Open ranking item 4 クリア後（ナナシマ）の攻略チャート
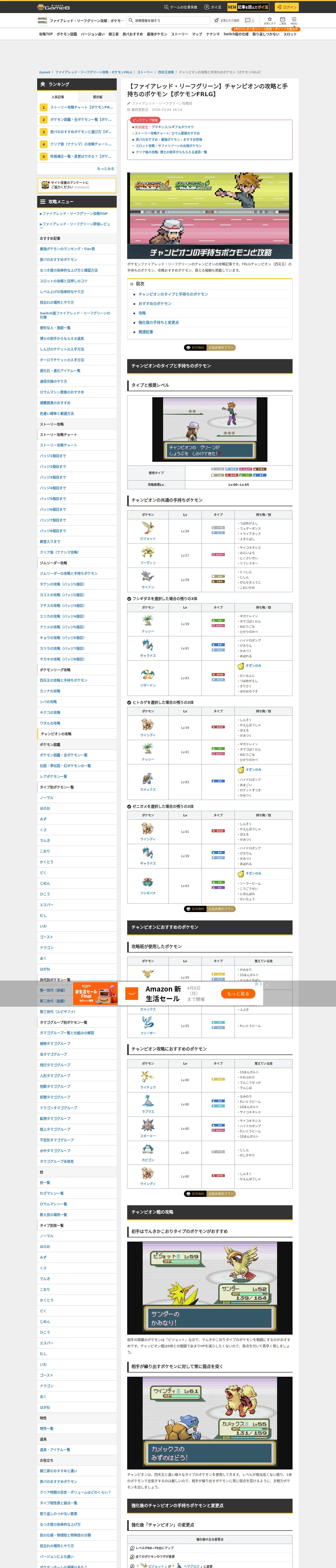This screenshot has width=336, height=1568. pyautogui.click(x=77, y=144)
